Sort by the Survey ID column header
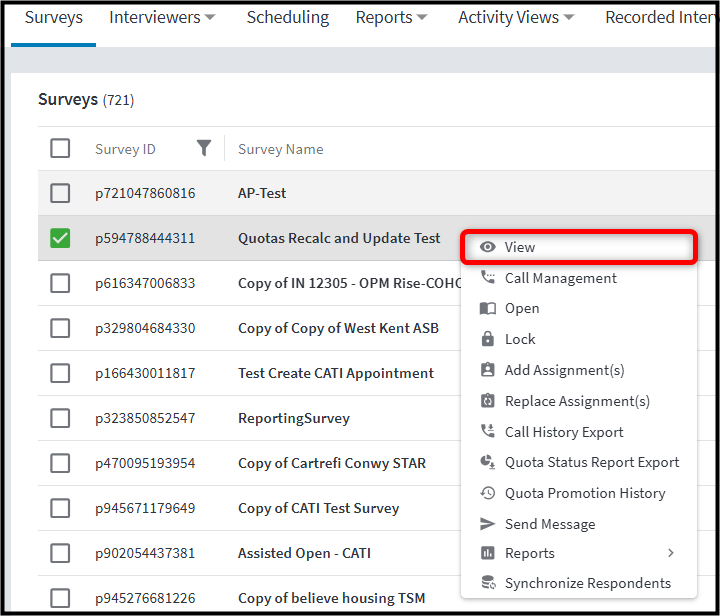Screen dimensions: 720x616 click(x=125, y=149)
